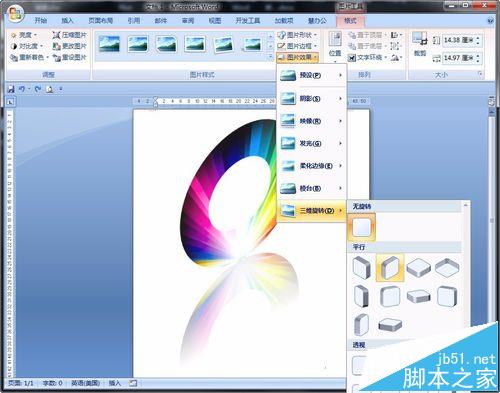Open the round Office button menu
The height and width of the screenshot is (393, 500).
point(16,14)
